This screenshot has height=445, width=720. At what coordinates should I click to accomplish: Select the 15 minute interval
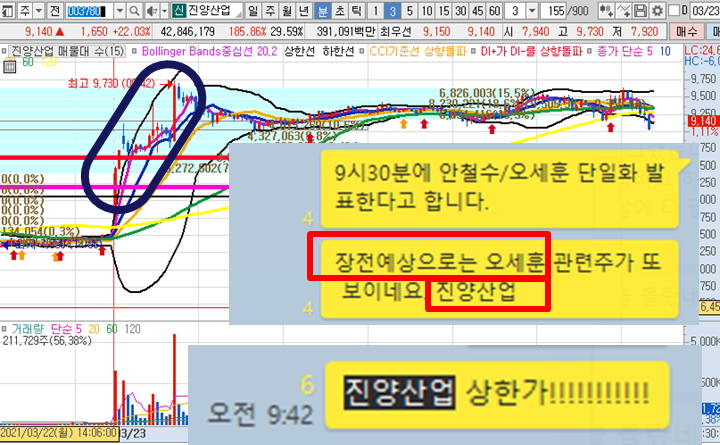click(x=444, y=10)
